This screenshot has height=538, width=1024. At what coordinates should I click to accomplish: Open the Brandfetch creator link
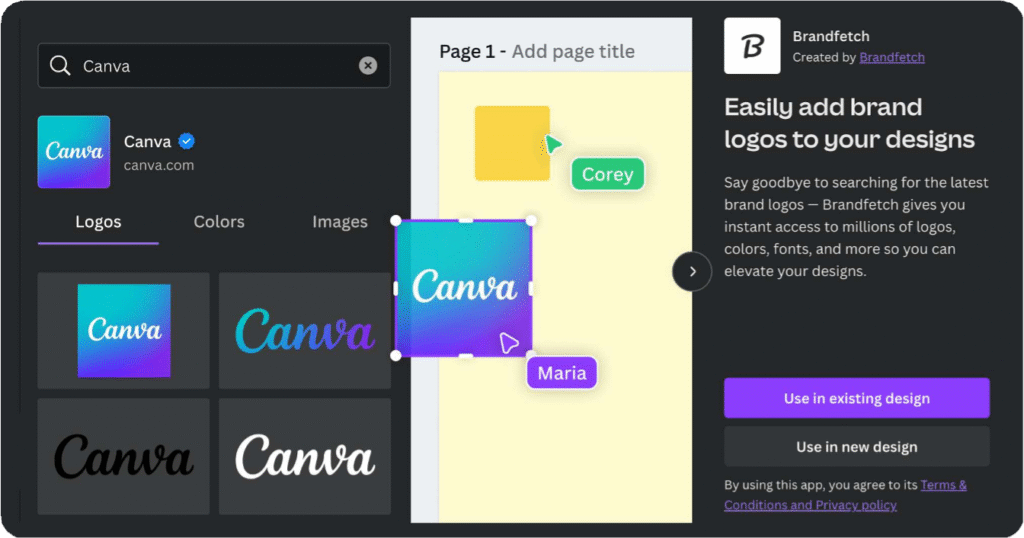pyautogui.click(x=891, y=57)
